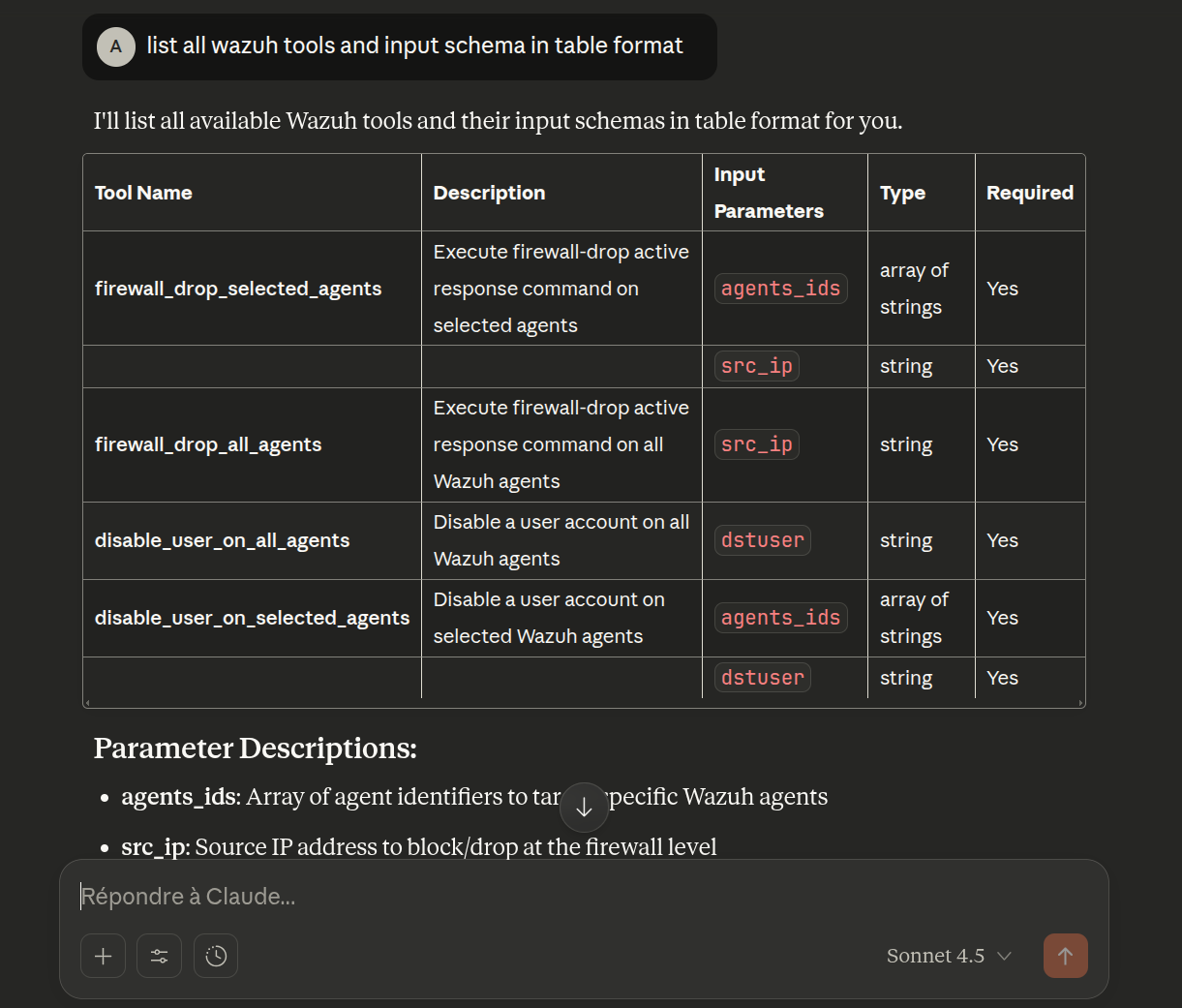Click the Required column header
Viewport: 1182px width, 1008px height.
[1029, 193]
